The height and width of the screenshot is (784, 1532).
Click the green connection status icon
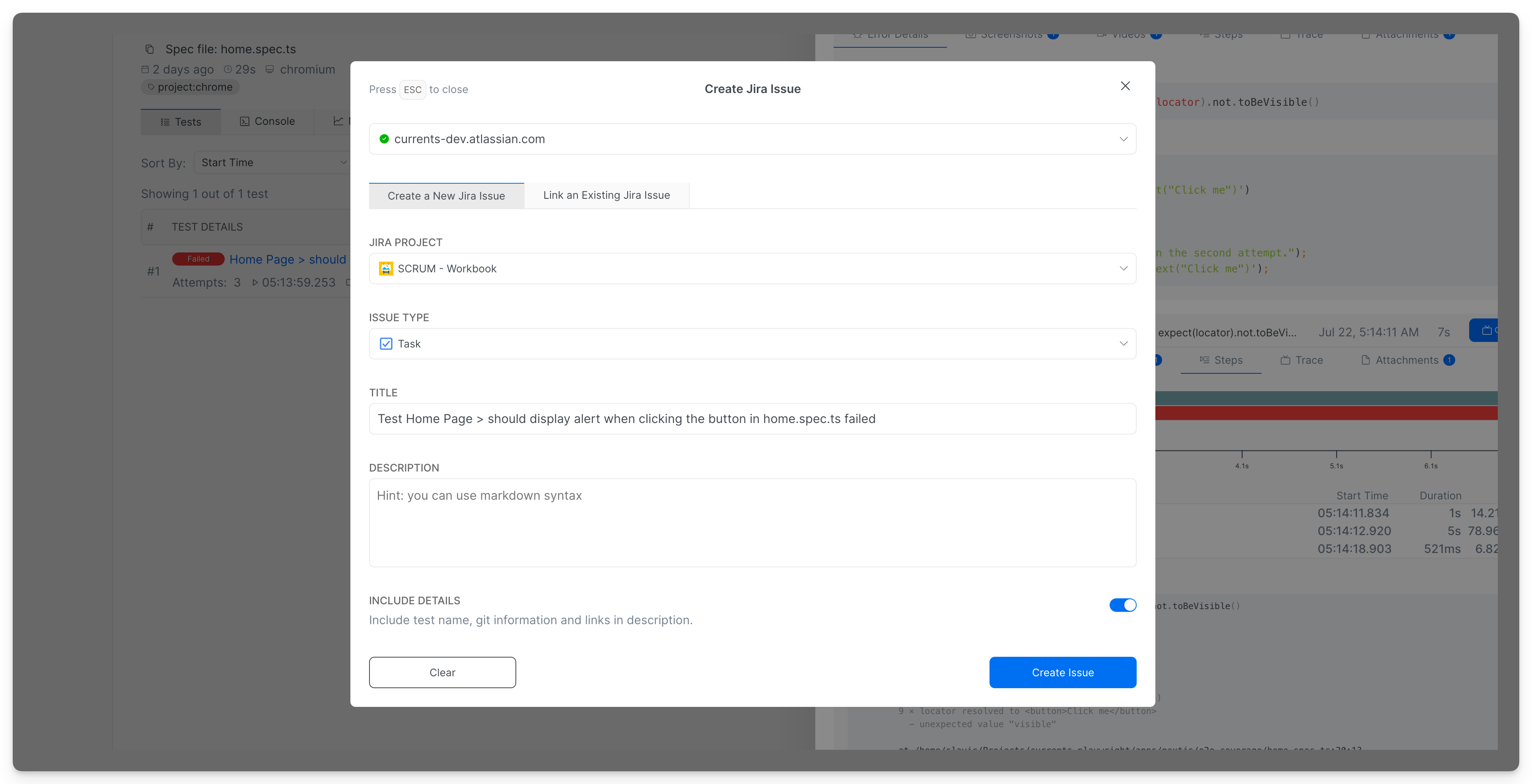point(384,139)
